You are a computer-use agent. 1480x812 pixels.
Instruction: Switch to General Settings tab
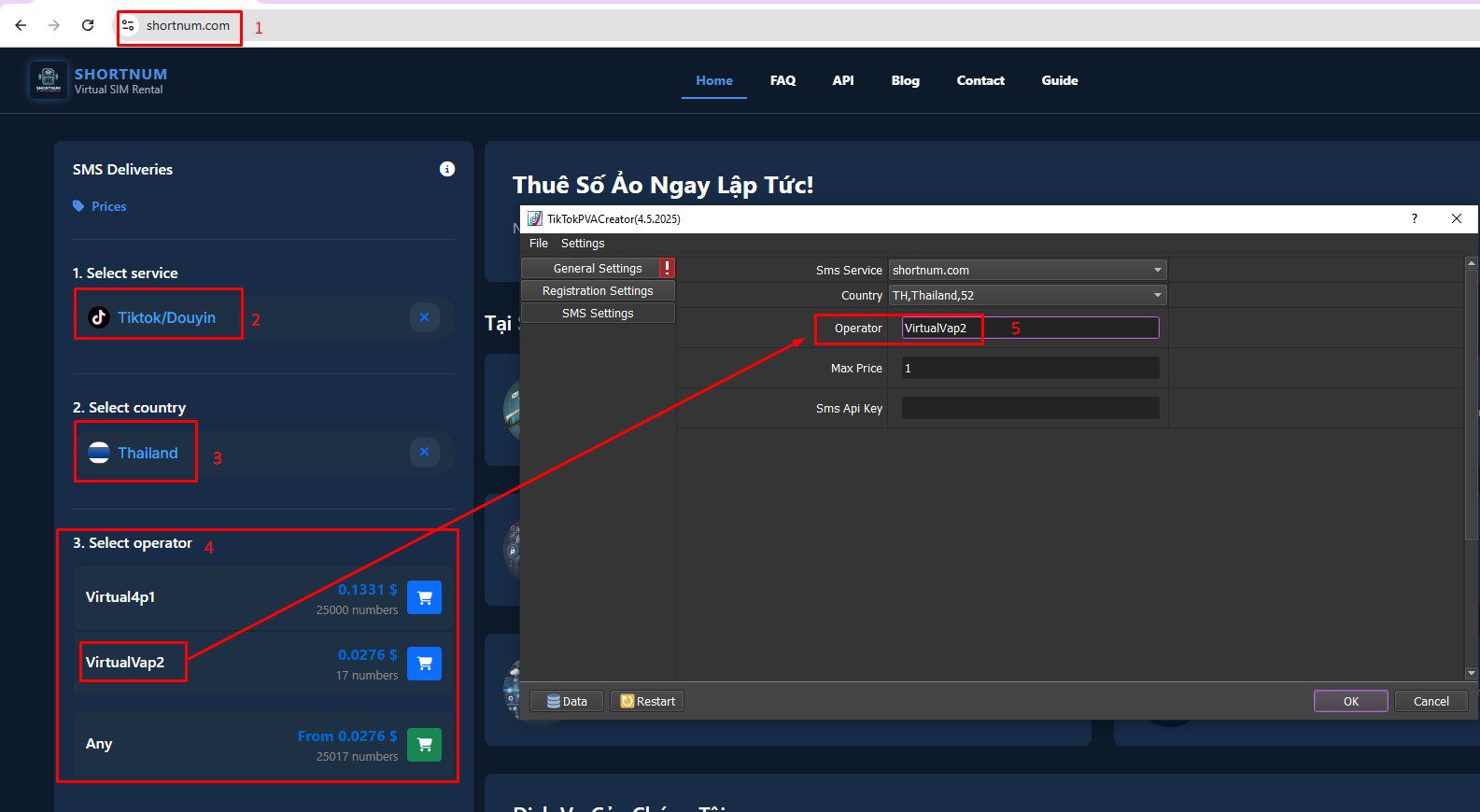598,268
